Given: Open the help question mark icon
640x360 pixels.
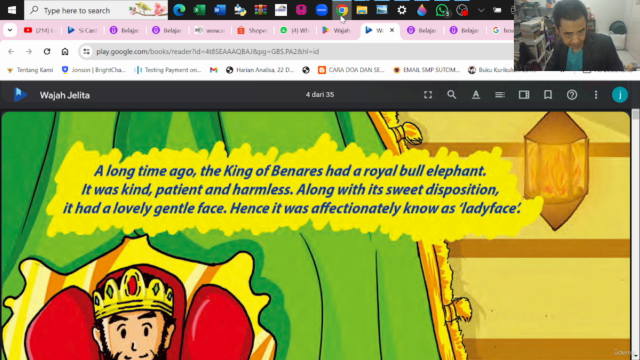Looking at the screenshot, I should click(572, 95).
